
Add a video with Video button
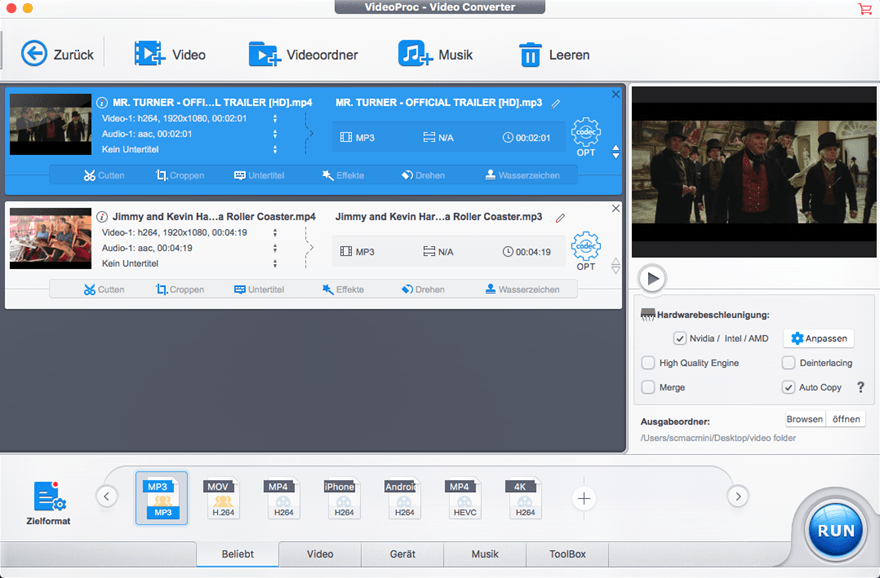[169, 54]
